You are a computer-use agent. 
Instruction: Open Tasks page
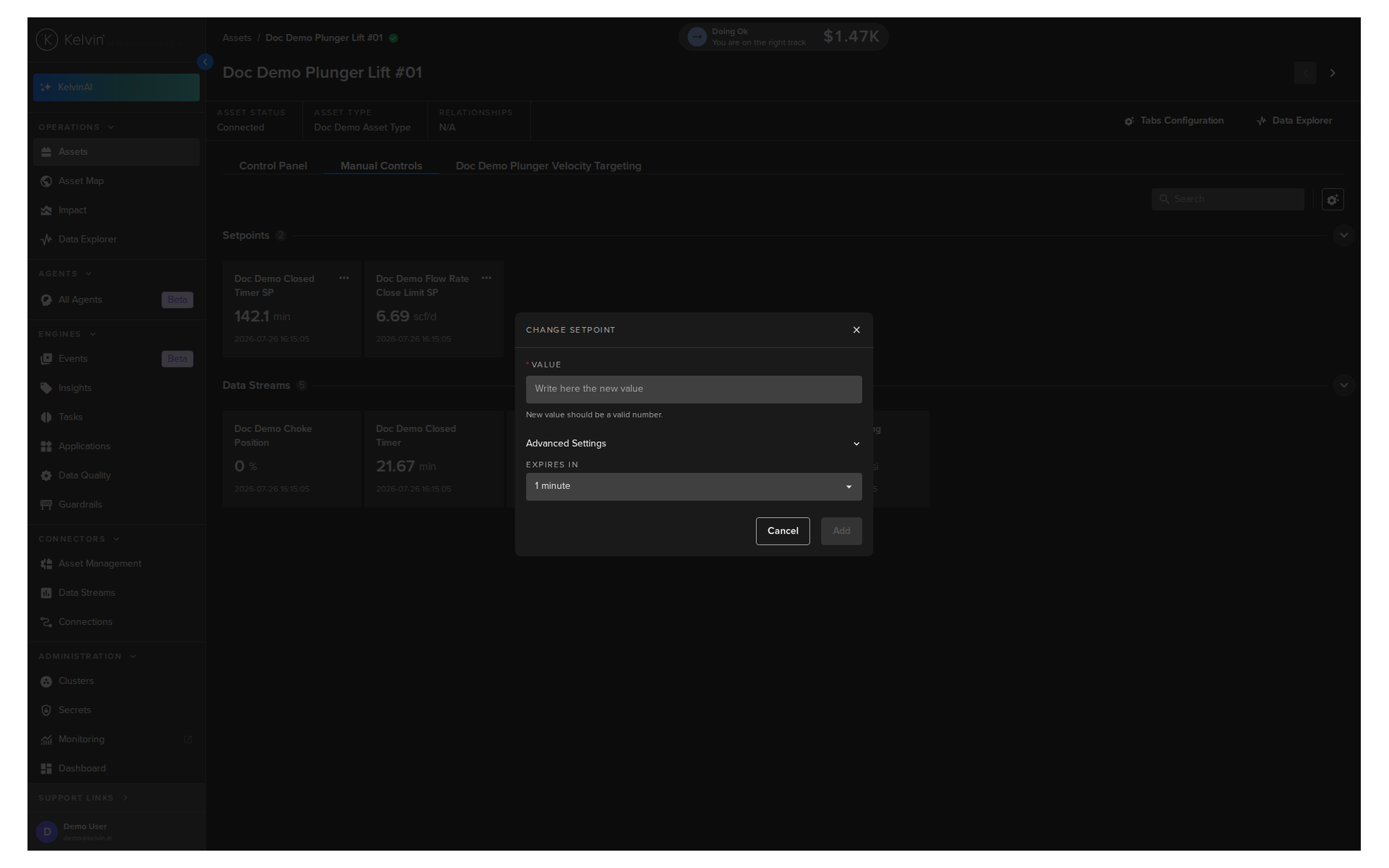[x=116, y=417]
